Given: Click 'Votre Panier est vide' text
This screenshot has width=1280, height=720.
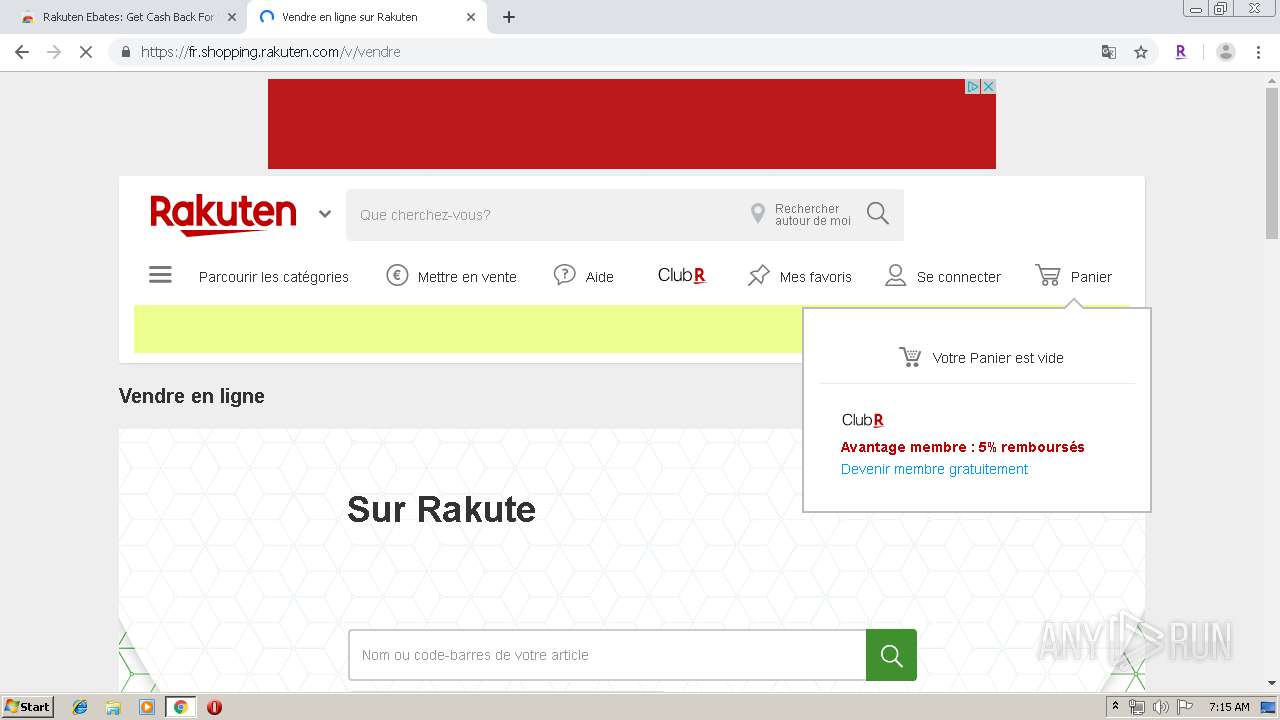Looking at the screenshot, I should click(x=998, y=358).
